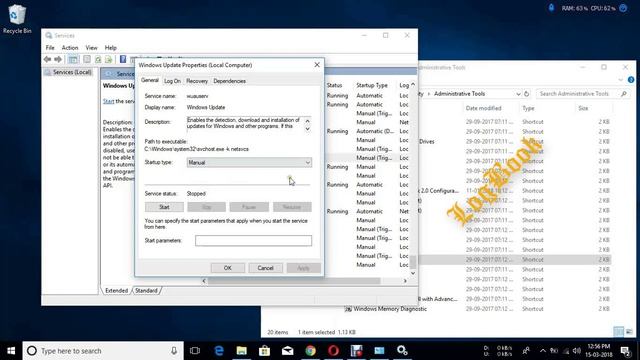Open the People icon in the system tray
This screenshot has height=360, width=640.
pyautogui.click(x=526, y=351)
